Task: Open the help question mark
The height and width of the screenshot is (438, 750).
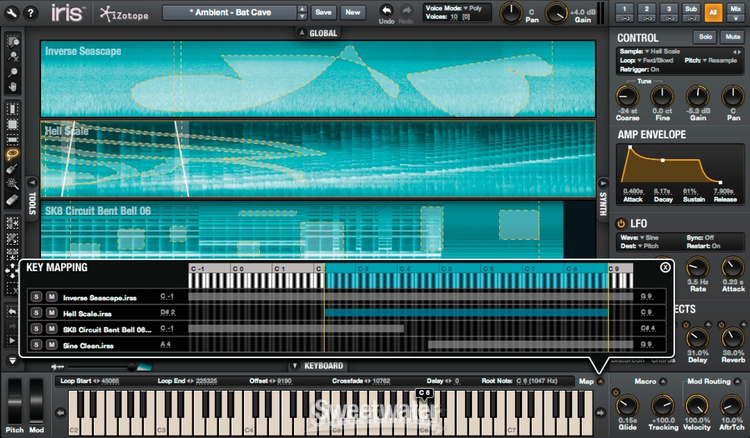Action: click(x=31, y=13)
